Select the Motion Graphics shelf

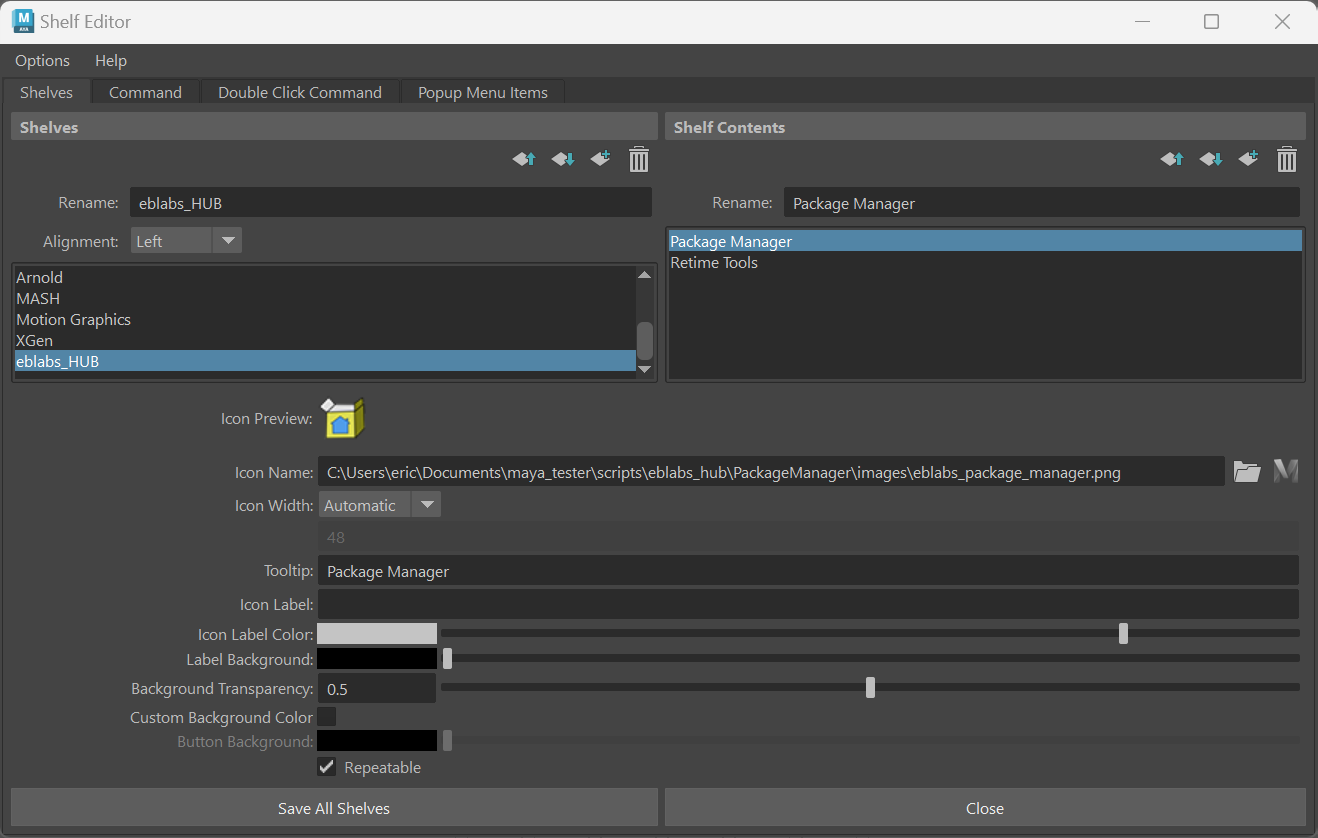pyautogui.click(x=325, y=319)
